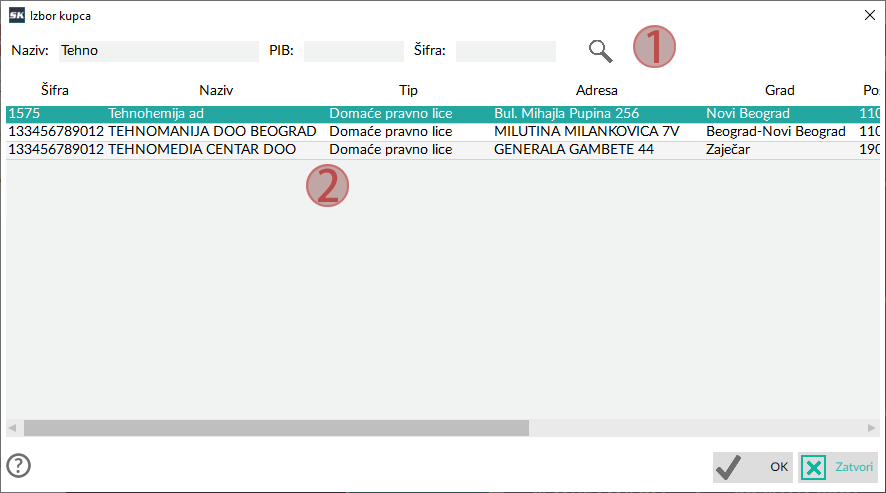Click the scrollbar right arrow
886x493 pixels.
click(871, 428)
